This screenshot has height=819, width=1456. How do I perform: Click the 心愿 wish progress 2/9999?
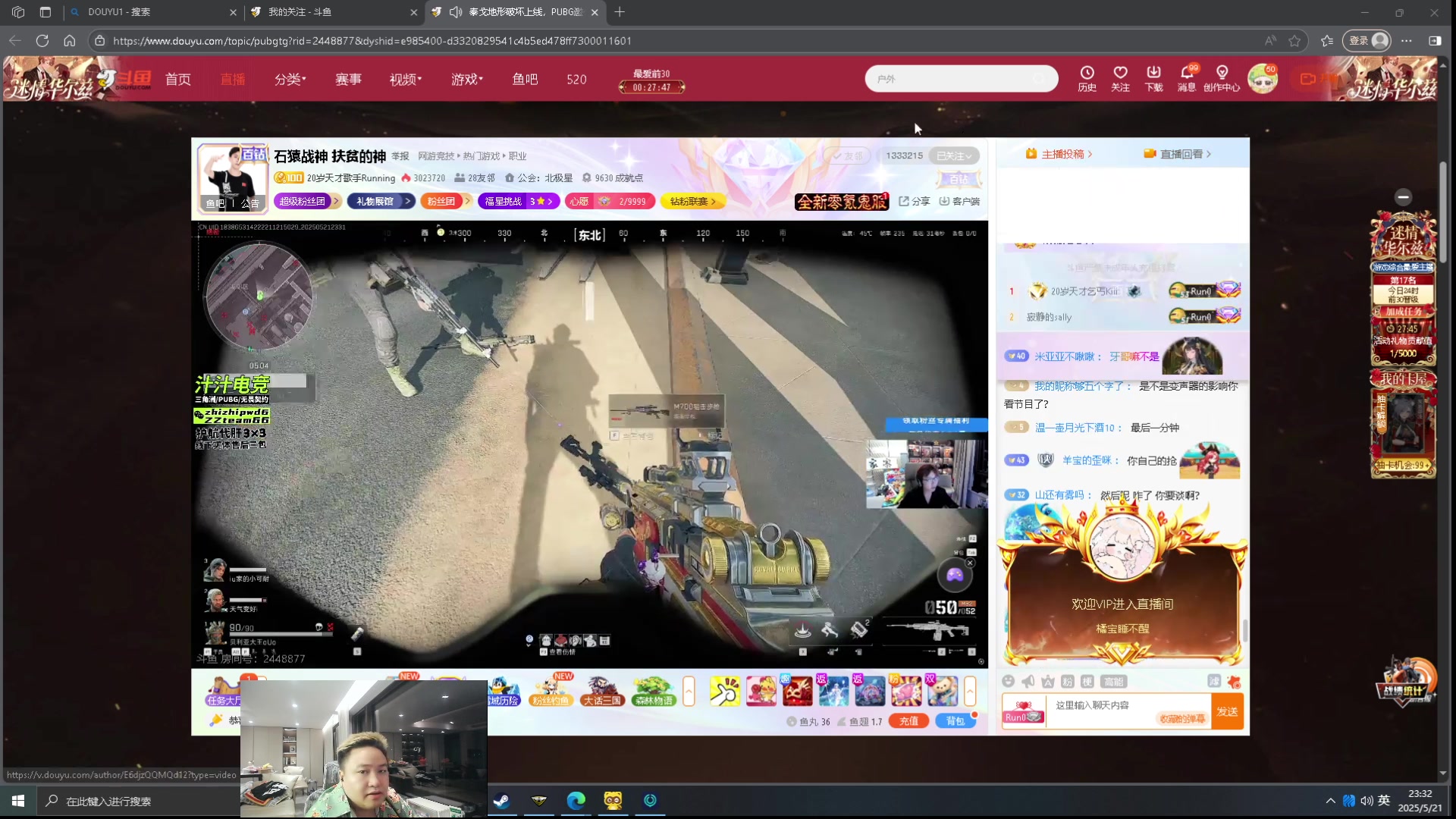point(610,201)
